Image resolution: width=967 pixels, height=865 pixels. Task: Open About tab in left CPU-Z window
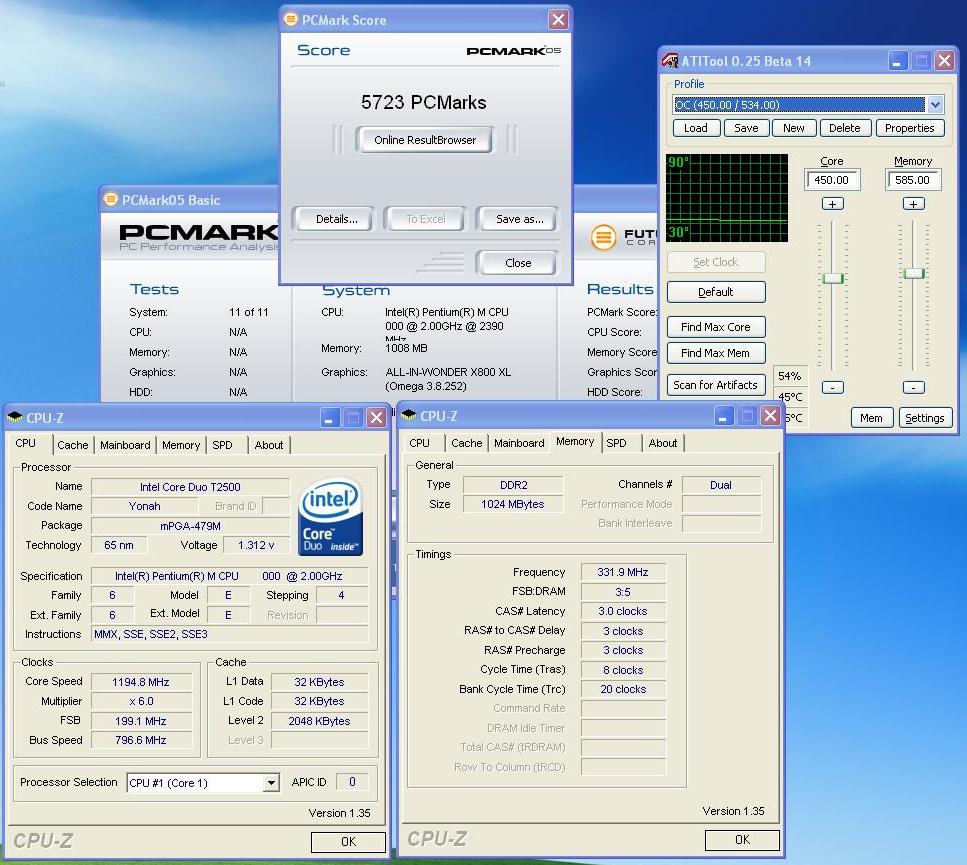269,445
